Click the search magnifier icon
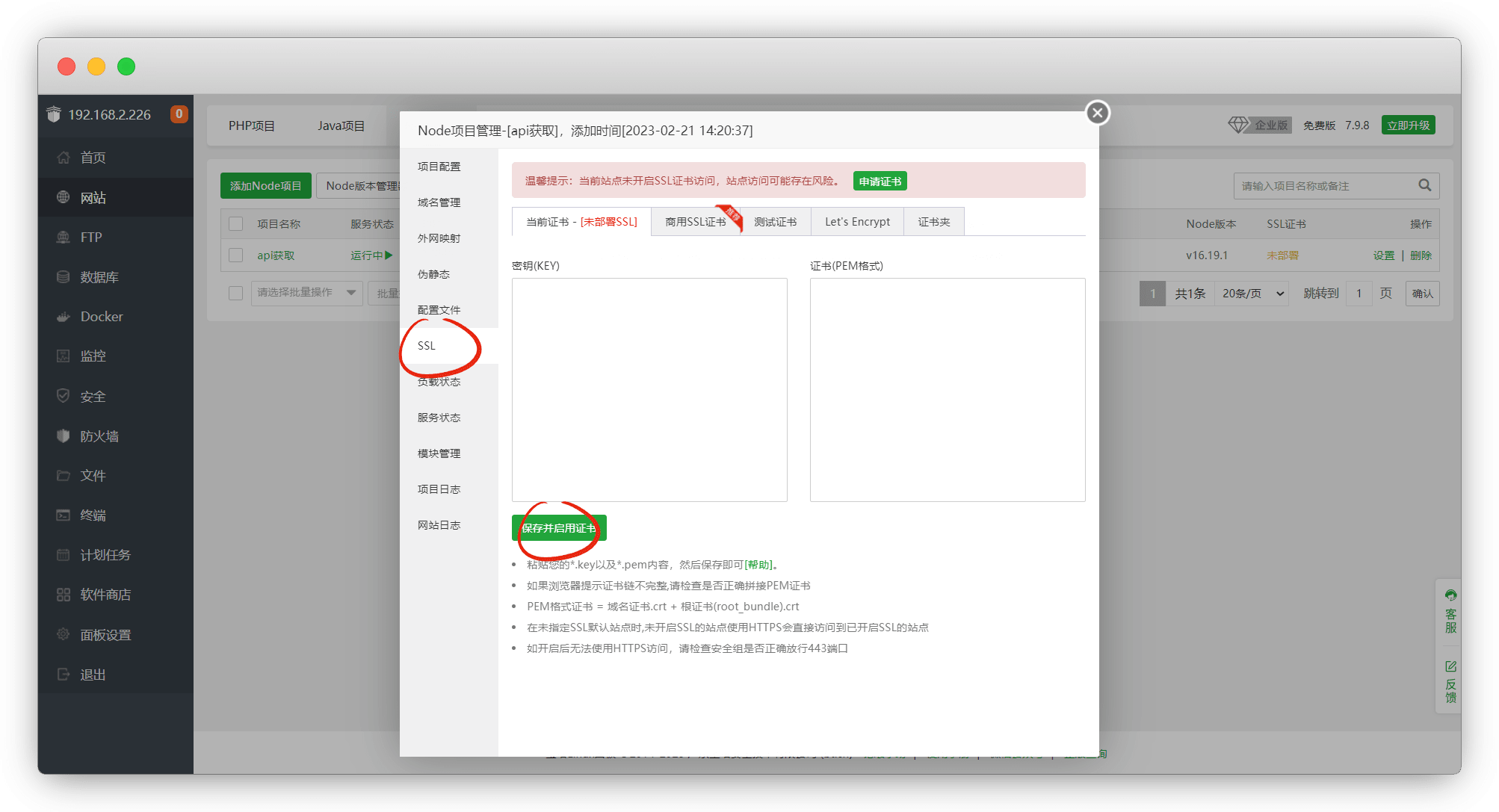Image resolution: width=1499 pixels, height=812 pixels. [1424, 185]
